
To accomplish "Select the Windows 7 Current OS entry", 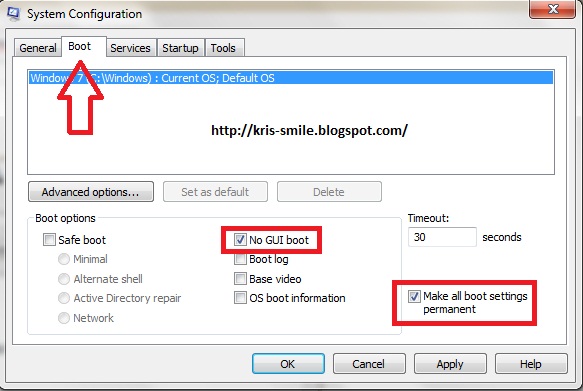I will tap(291, 78).
